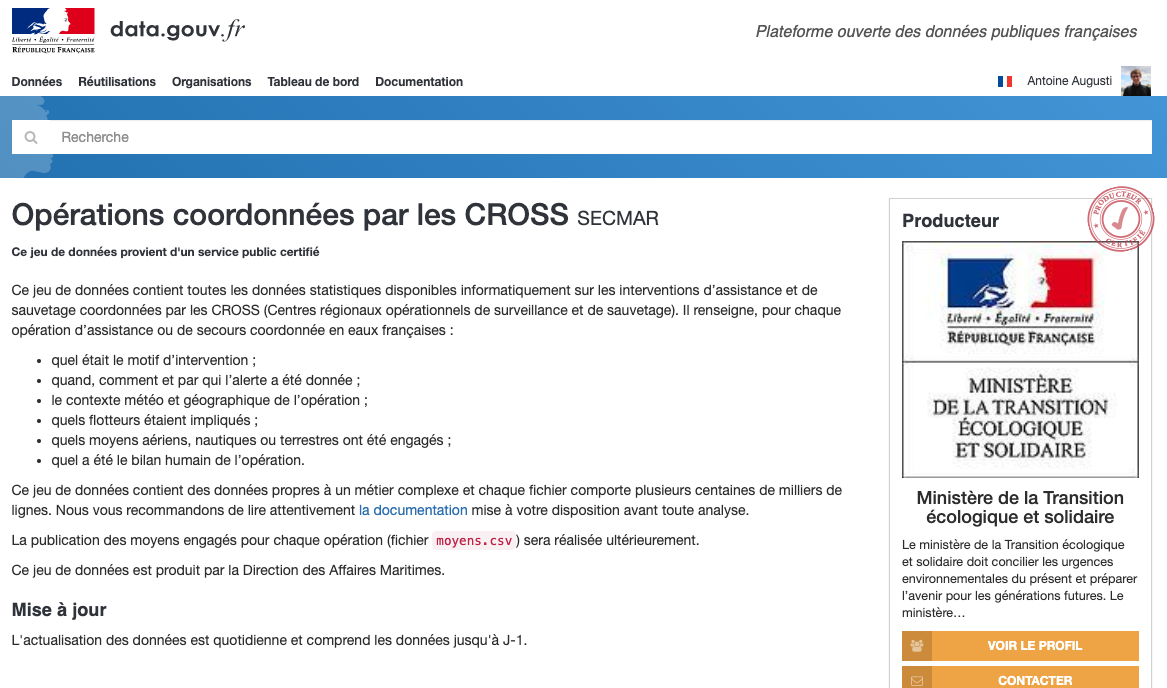The width and height of the screenshot is (1167, 688).
Task: Click the envelope icon beside Contacter
Action: (x=917, y=680)
